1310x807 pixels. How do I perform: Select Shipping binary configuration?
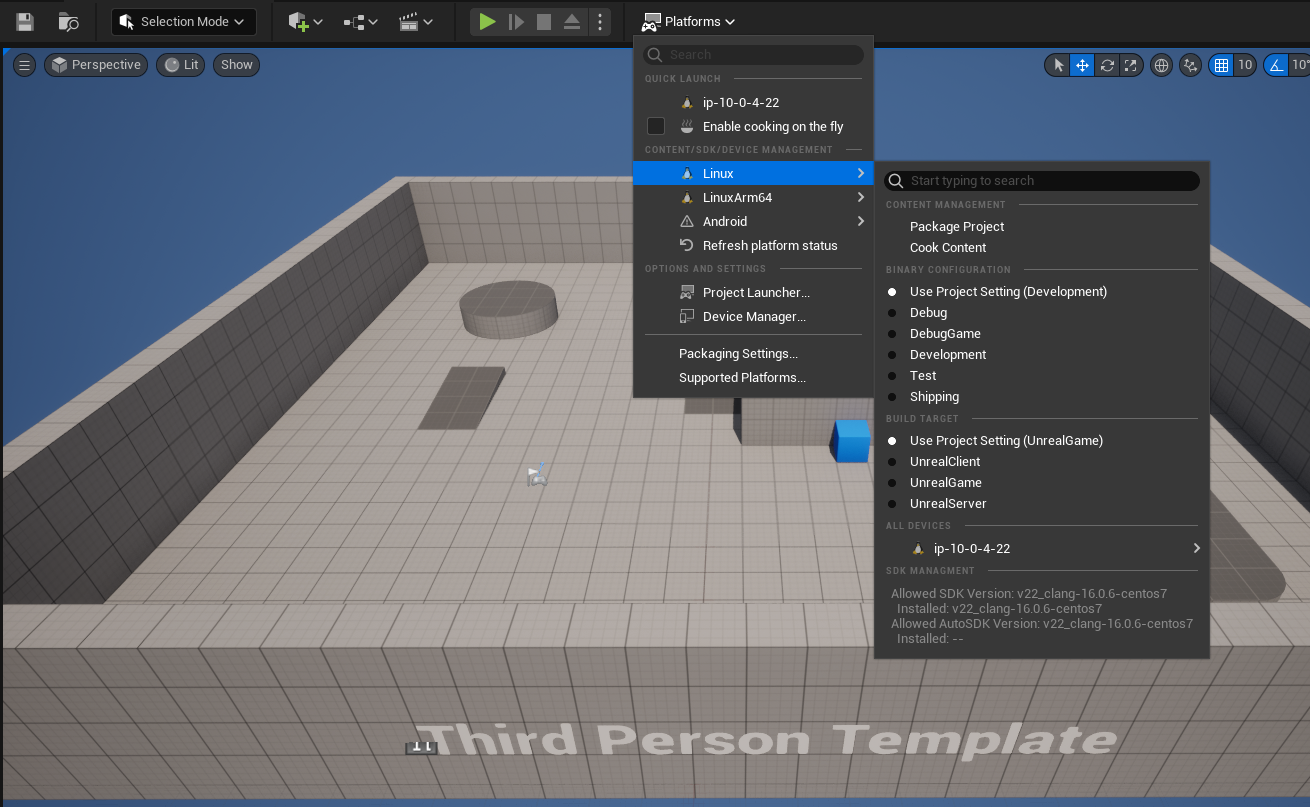(x=1042, y=396)
